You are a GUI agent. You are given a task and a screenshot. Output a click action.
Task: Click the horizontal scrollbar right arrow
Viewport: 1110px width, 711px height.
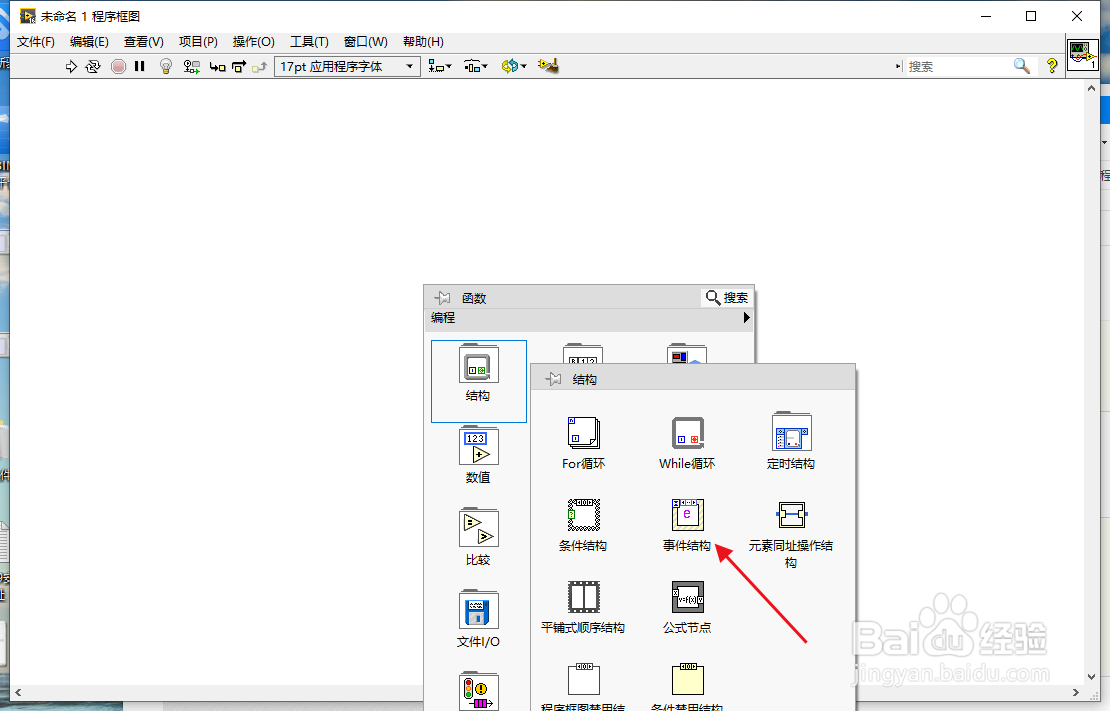pyautogui.click(x=1076, y=693)
